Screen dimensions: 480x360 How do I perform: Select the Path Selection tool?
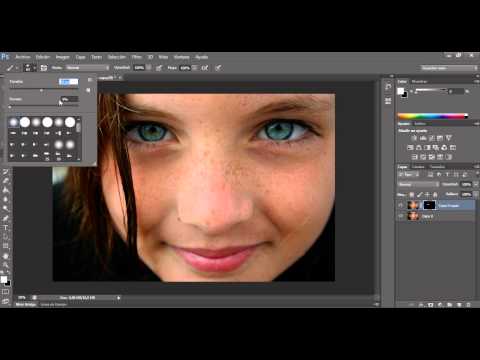pos(6,237)
